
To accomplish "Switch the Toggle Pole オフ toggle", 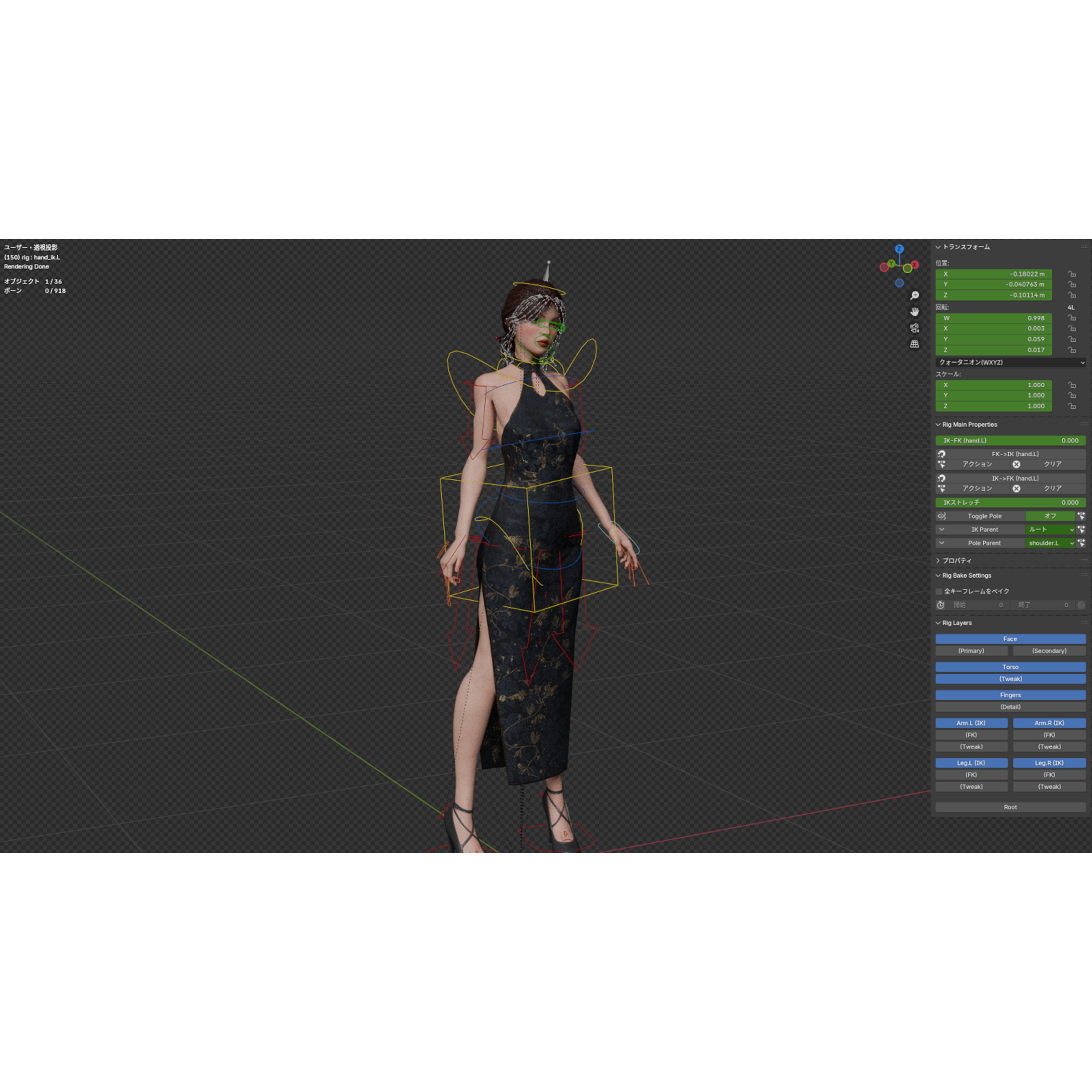I will [x=1050, y=516].
